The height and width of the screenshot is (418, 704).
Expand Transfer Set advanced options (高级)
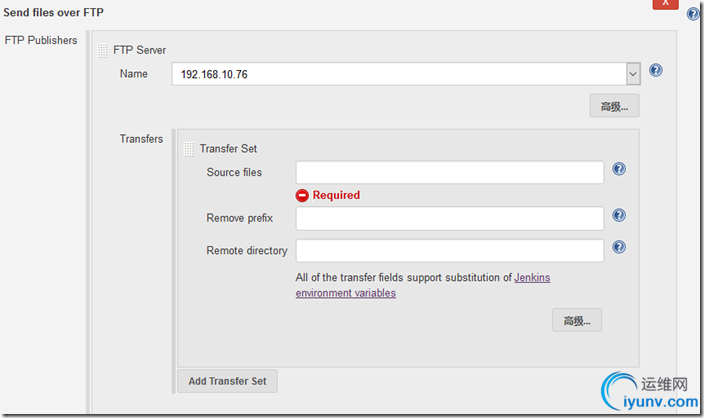pyautogui.click(x=577, y=320)
